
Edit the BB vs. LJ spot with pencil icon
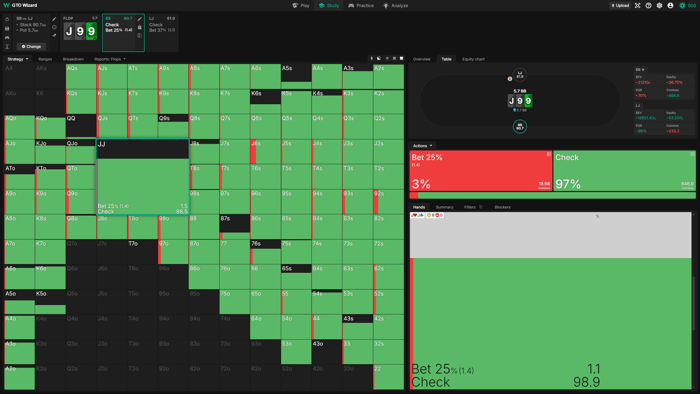(x=54, y=19)
